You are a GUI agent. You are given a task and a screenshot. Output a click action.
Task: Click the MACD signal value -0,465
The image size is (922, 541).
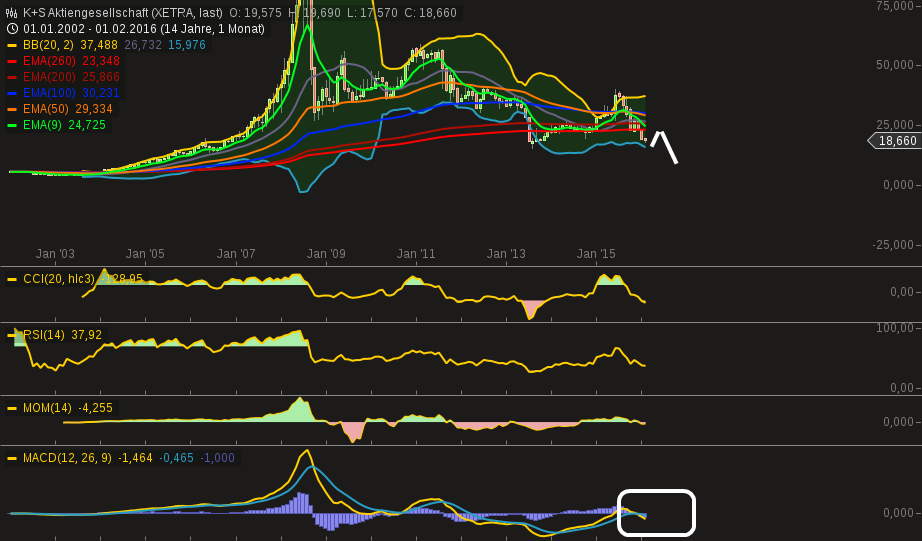(176, 458)
